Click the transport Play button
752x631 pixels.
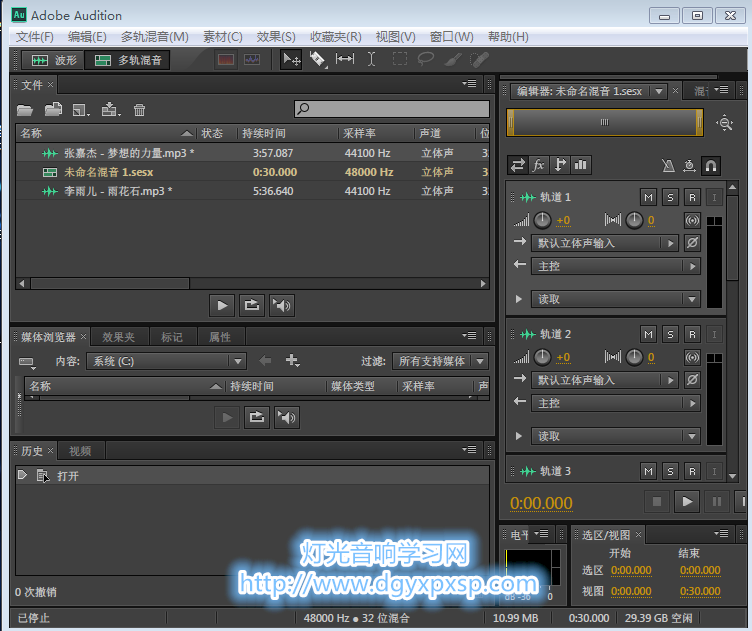(x=687, y=502)
